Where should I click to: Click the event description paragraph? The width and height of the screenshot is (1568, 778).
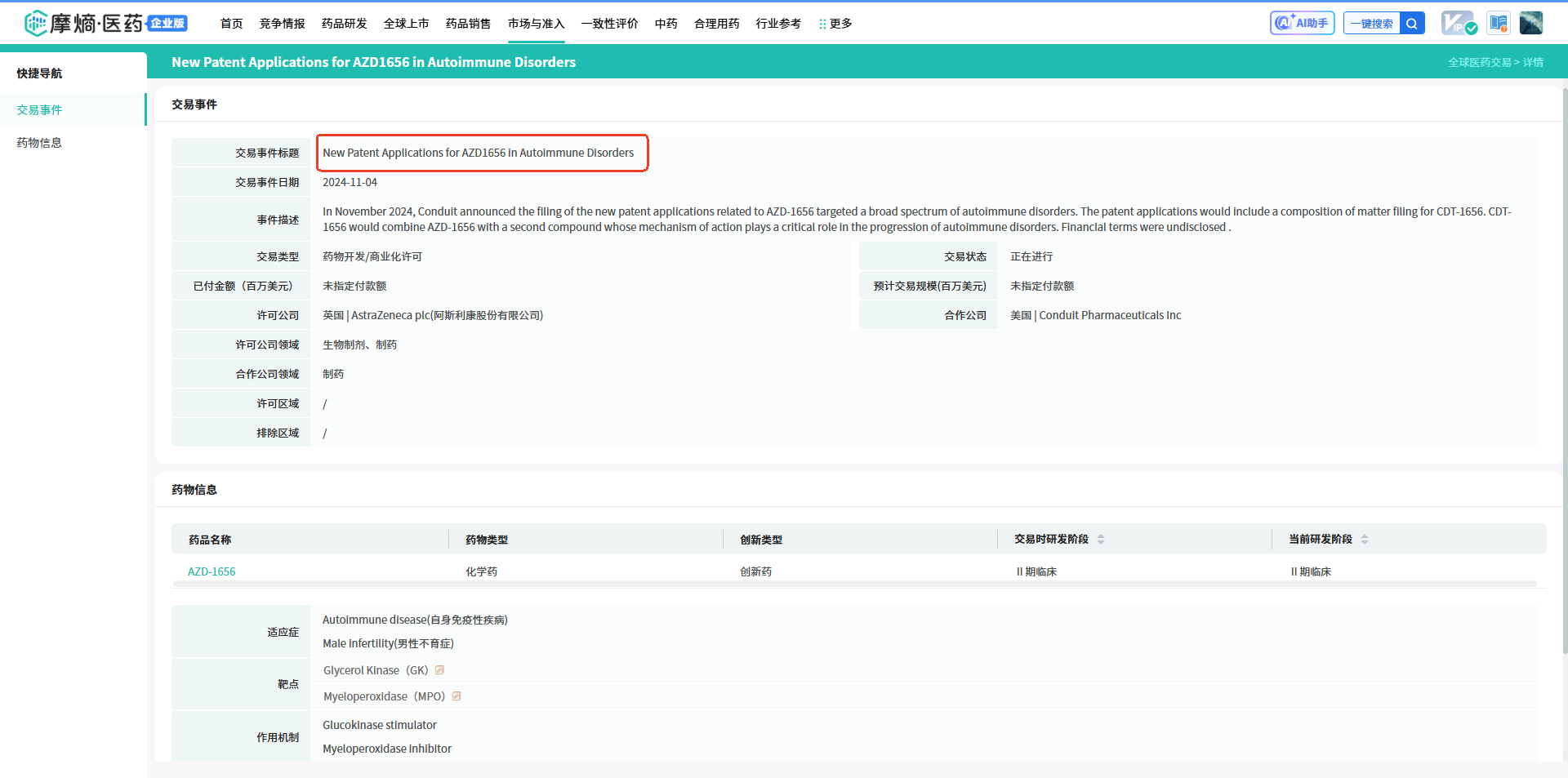click(x=917, y=220)
